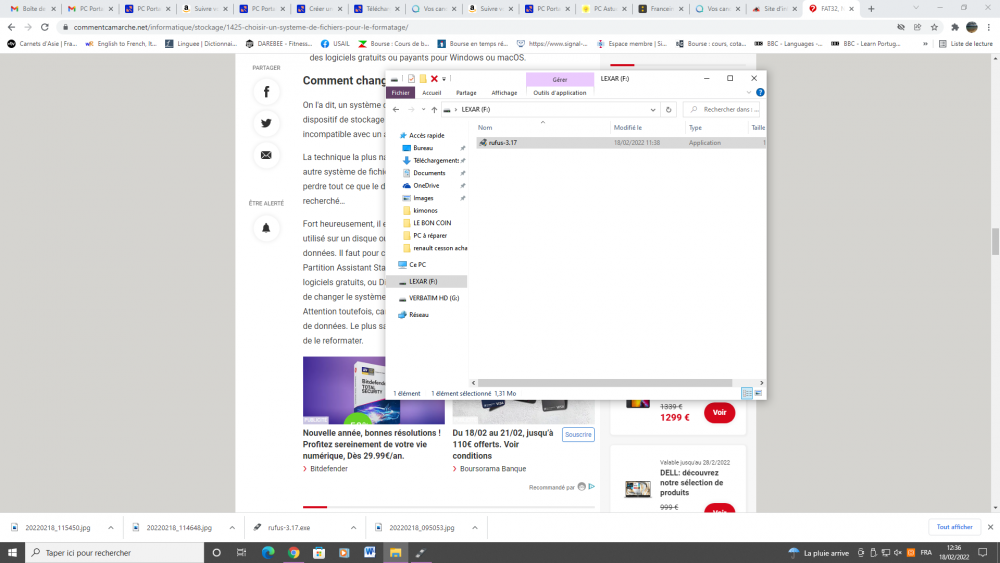Switch to the Affichage ribbon tab

(504, 92)
